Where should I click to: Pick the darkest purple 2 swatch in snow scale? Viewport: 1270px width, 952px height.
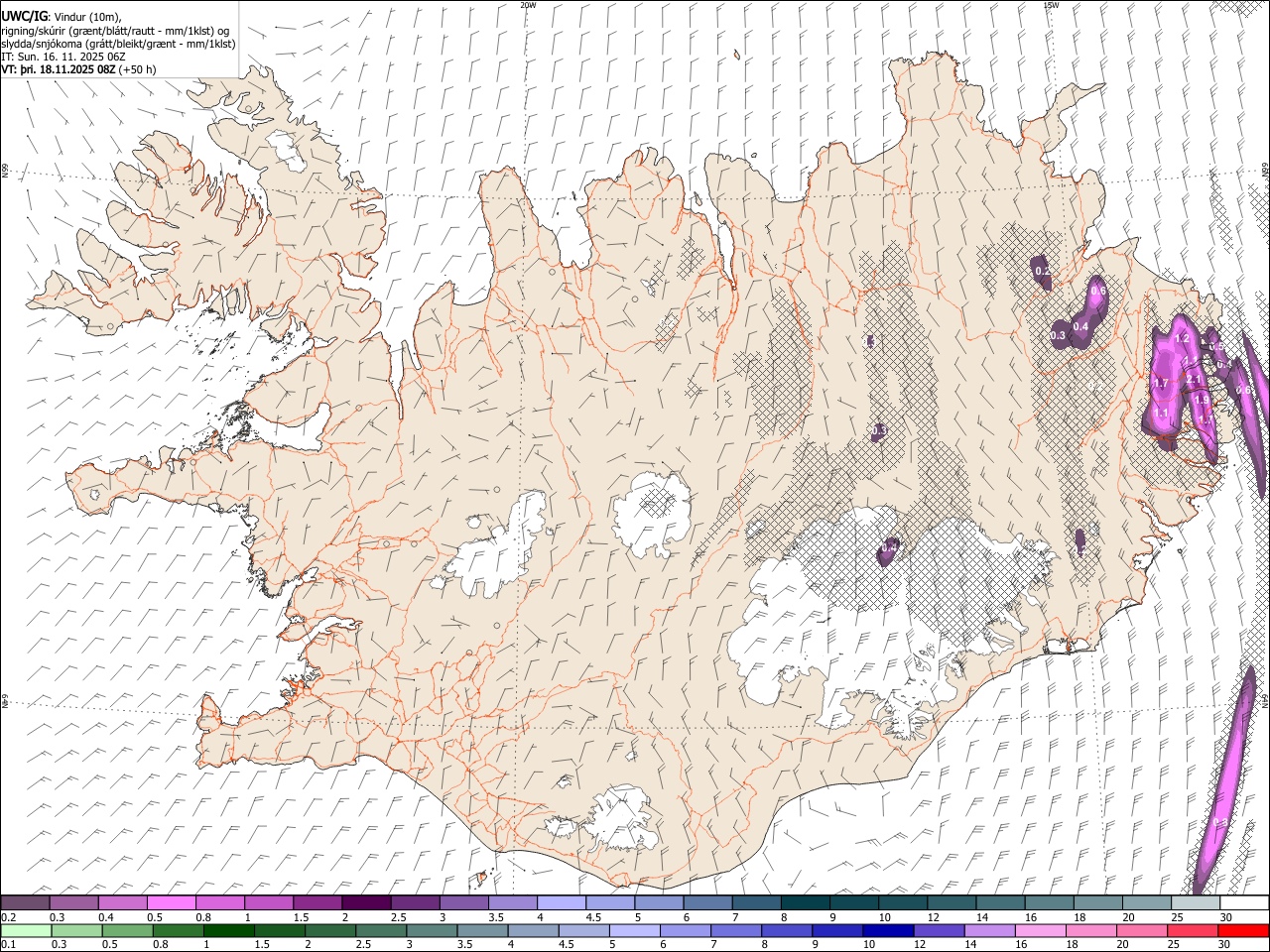[366, 902]
